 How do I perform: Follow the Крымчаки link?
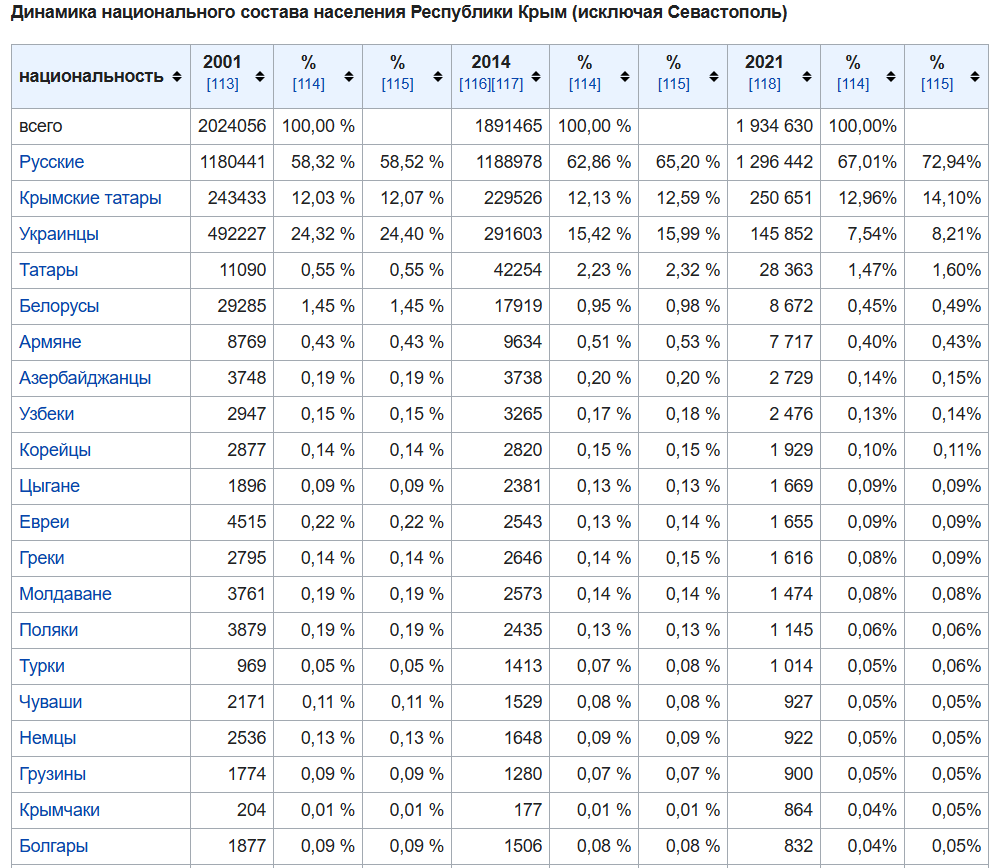(x=59, y=811)
